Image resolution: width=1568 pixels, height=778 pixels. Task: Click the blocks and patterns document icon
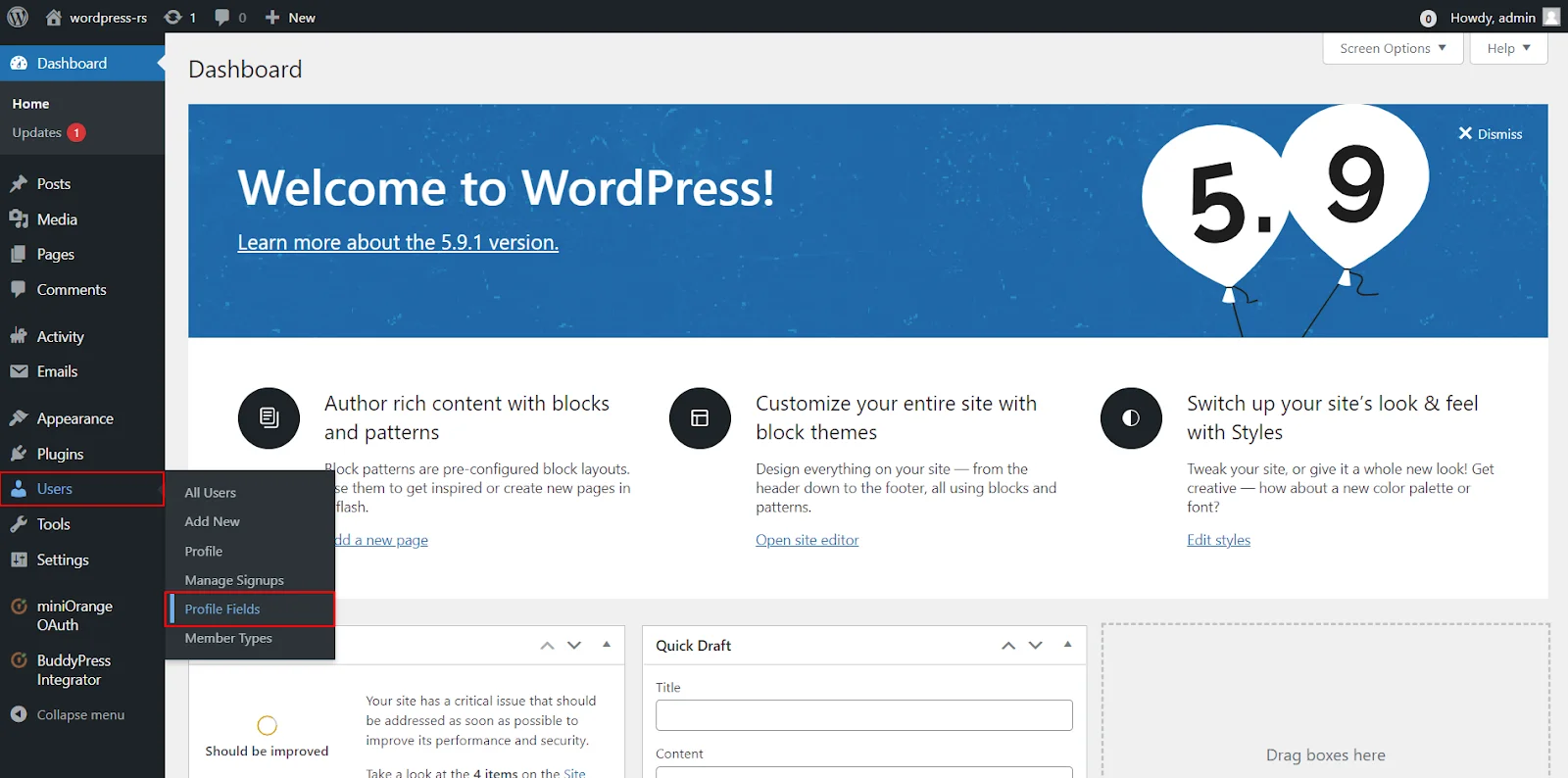click(x=269, y=418)
